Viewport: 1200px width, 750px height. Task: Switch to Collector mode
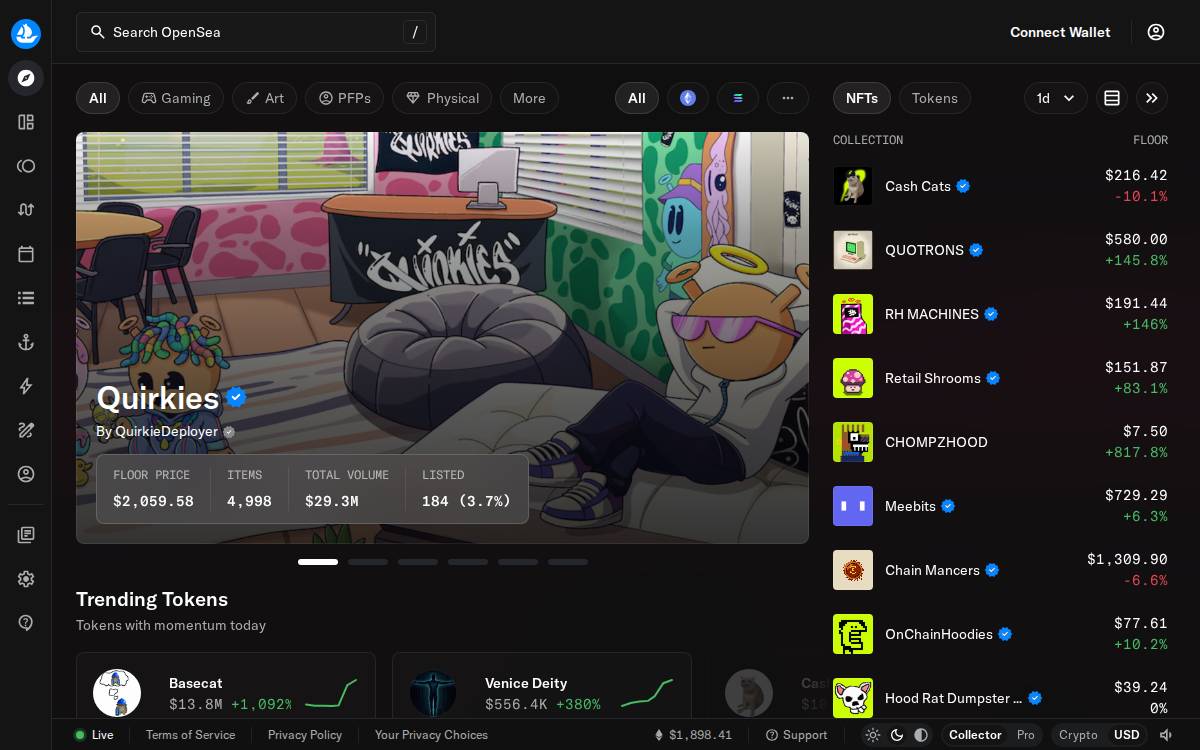975,735
